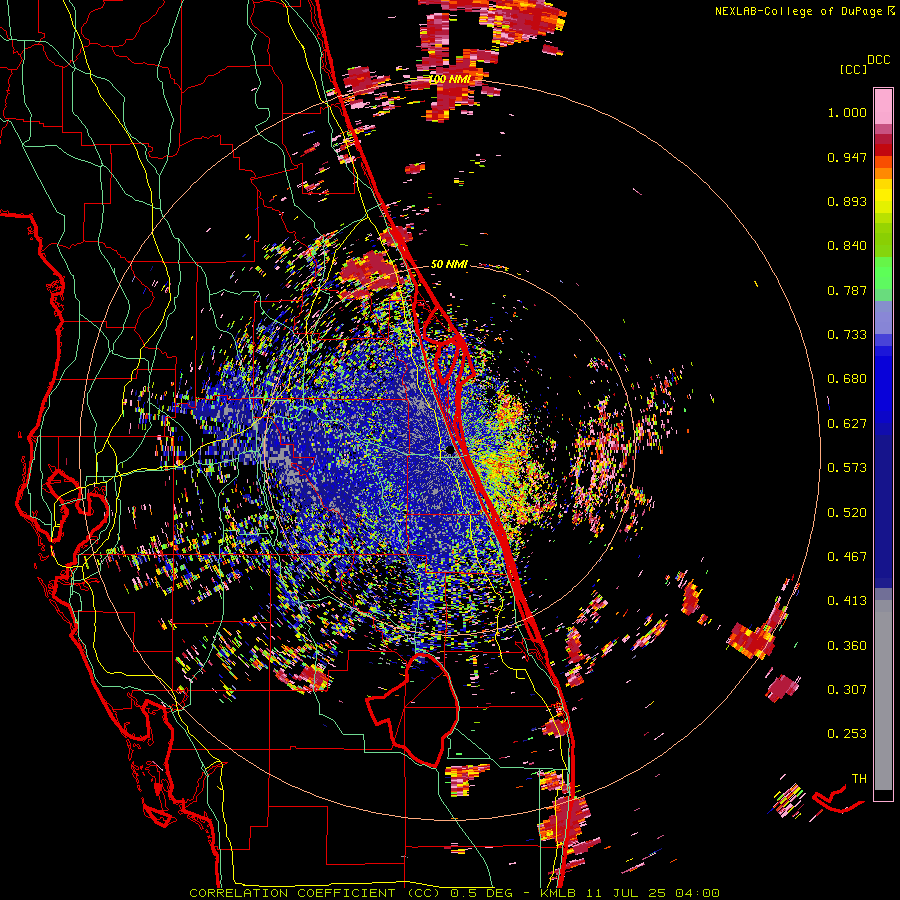Select the 0.840 scale value
This screenshot has height=900, width=900.
847,246
